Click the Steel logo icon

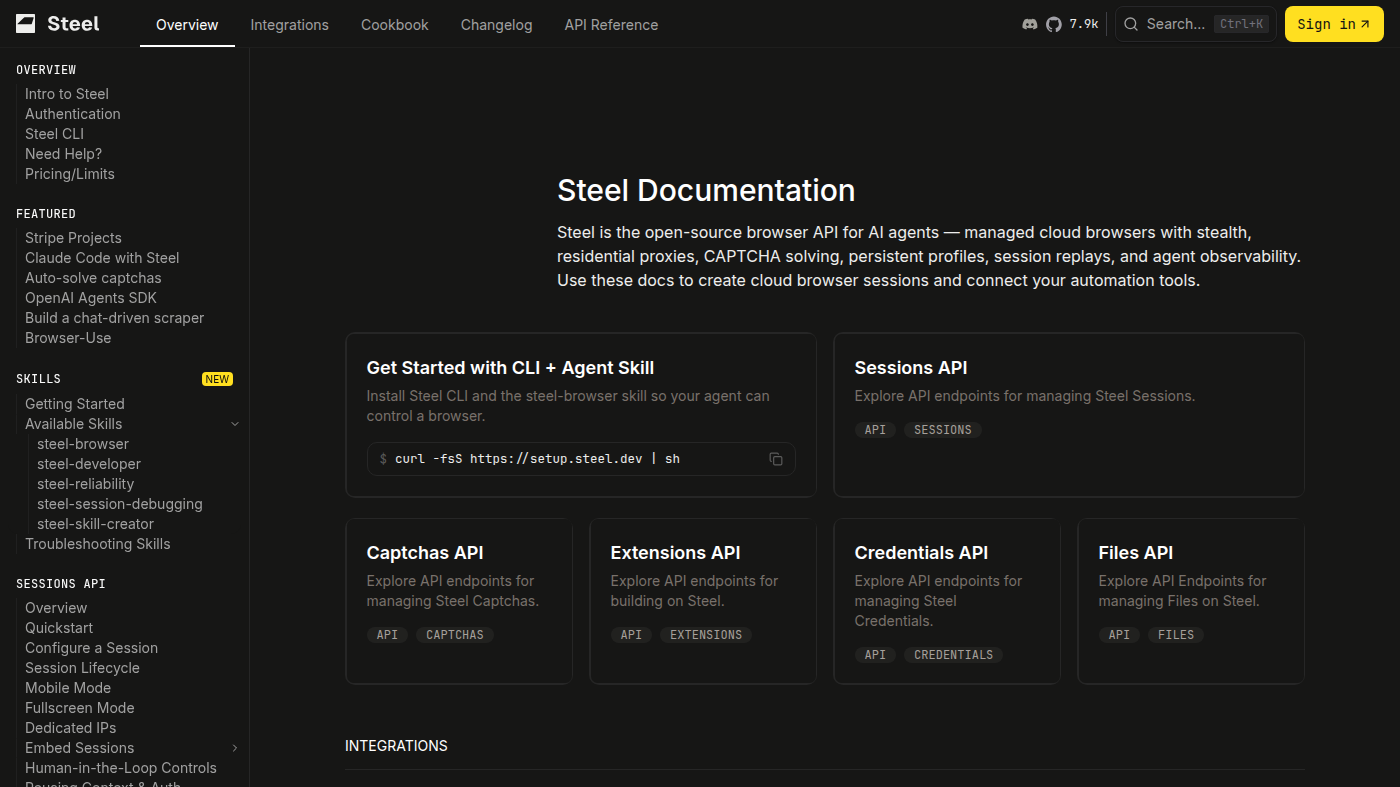(x=26, y=24)
